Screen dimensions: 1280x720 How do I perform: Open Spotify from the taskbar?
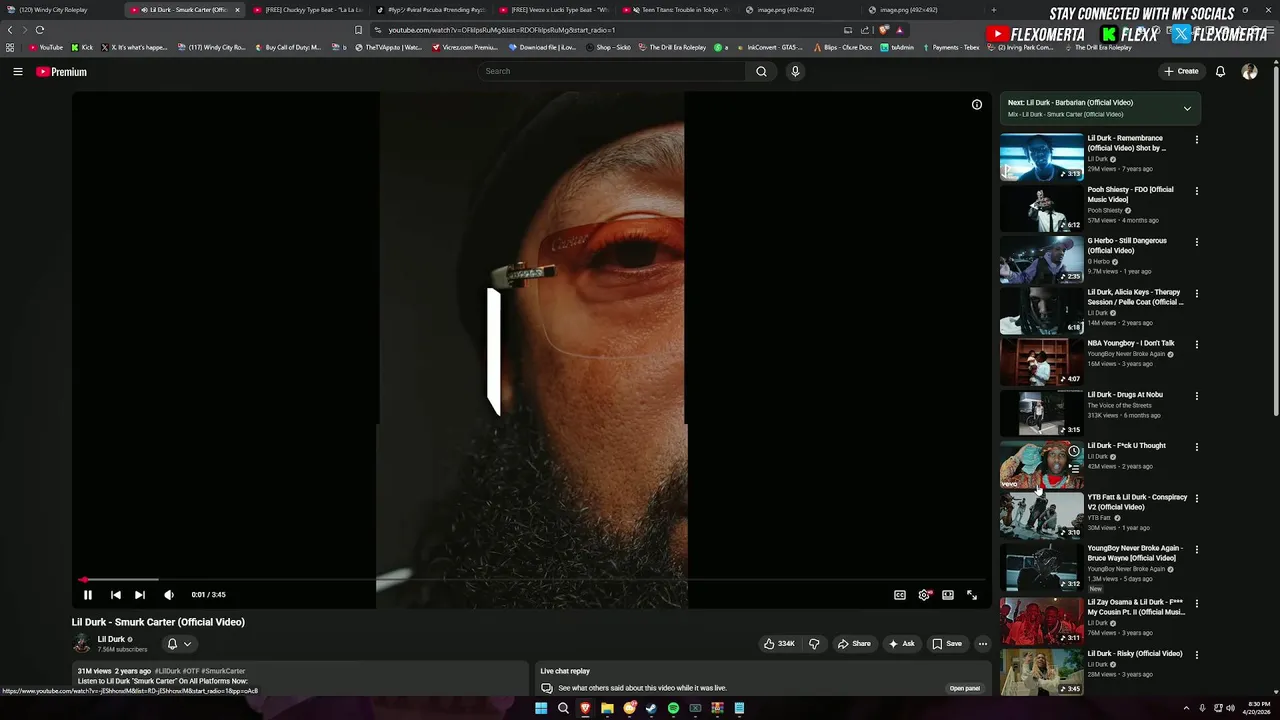[x=673, y=708]
